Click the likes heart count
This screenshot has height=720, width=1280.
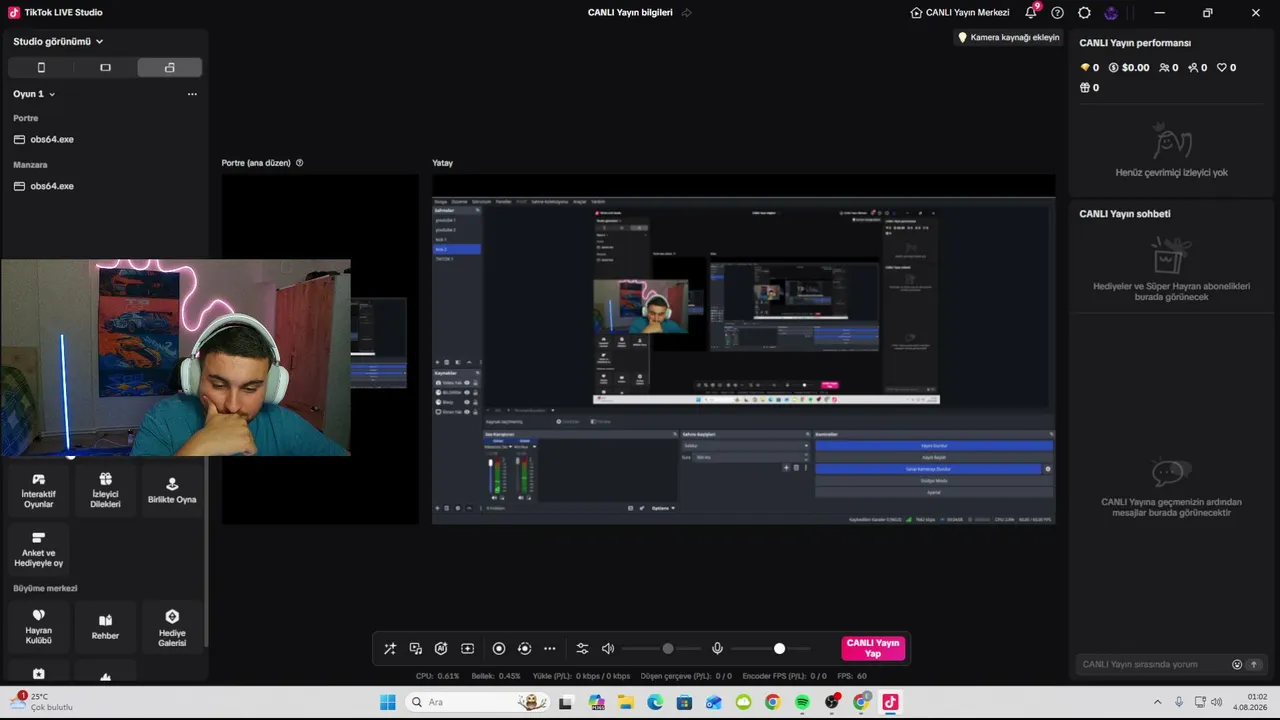[x=1226, y=68]
